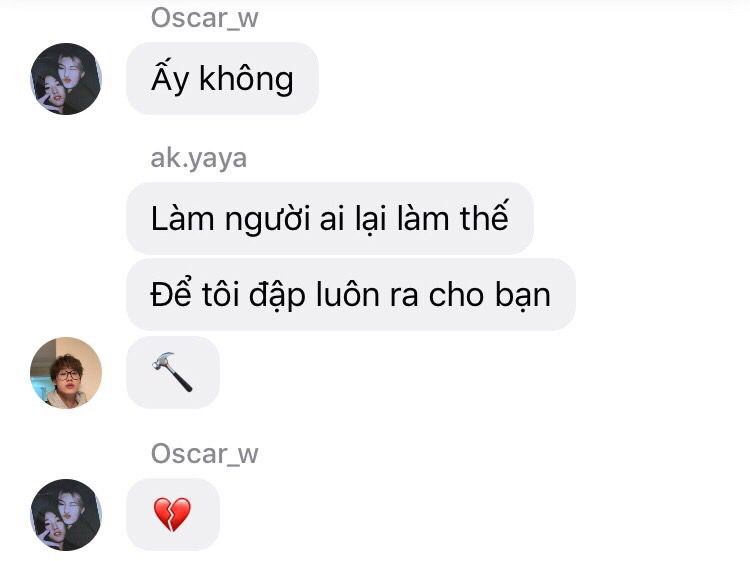Click the word 'Để' in the second ak.yaya bubble
This screenshot has width=750, height=561.
[x=172, y=293]
